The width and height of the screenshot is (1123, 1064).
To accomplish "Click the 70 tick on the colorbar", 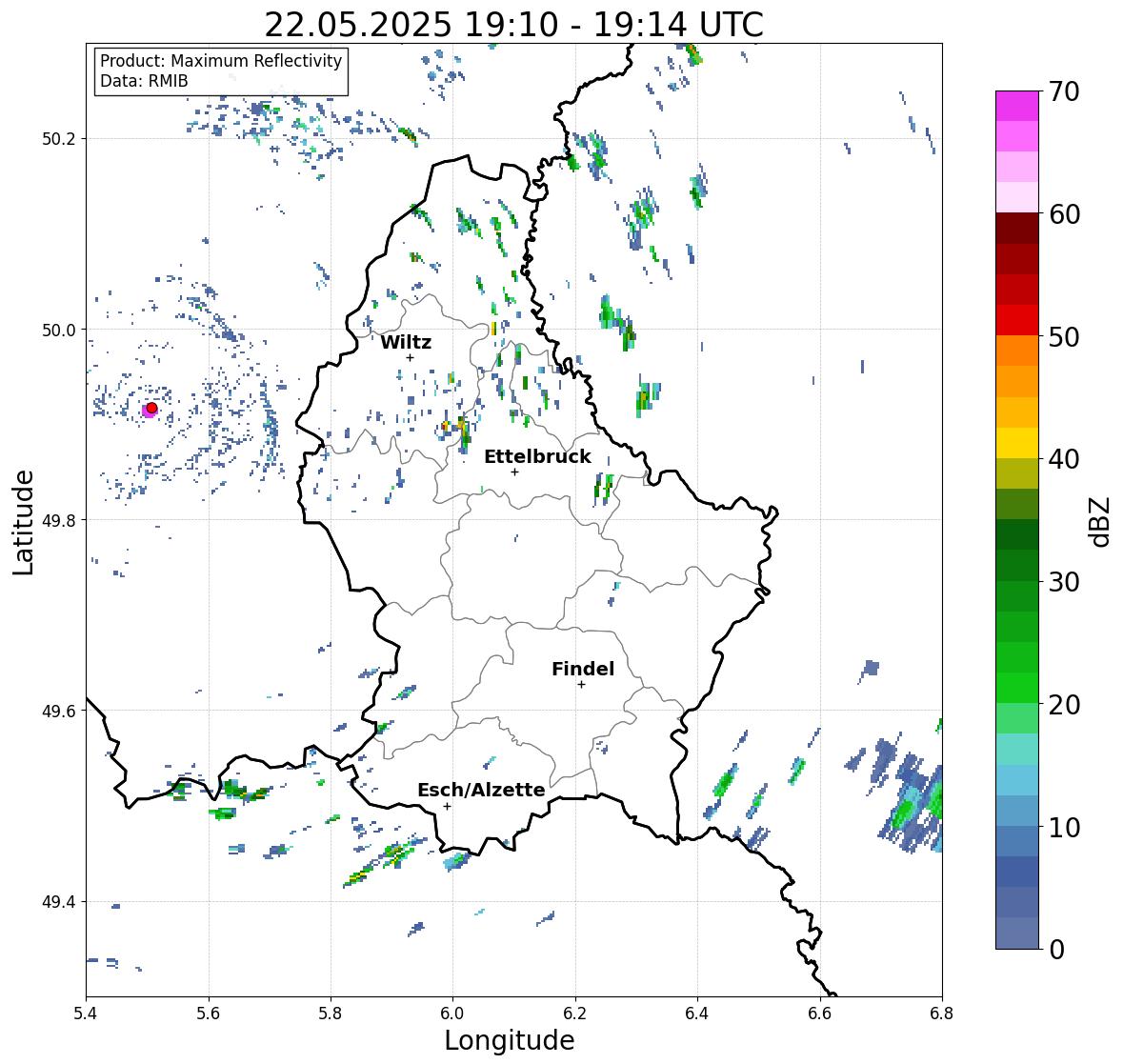I will pos(1064,91).
